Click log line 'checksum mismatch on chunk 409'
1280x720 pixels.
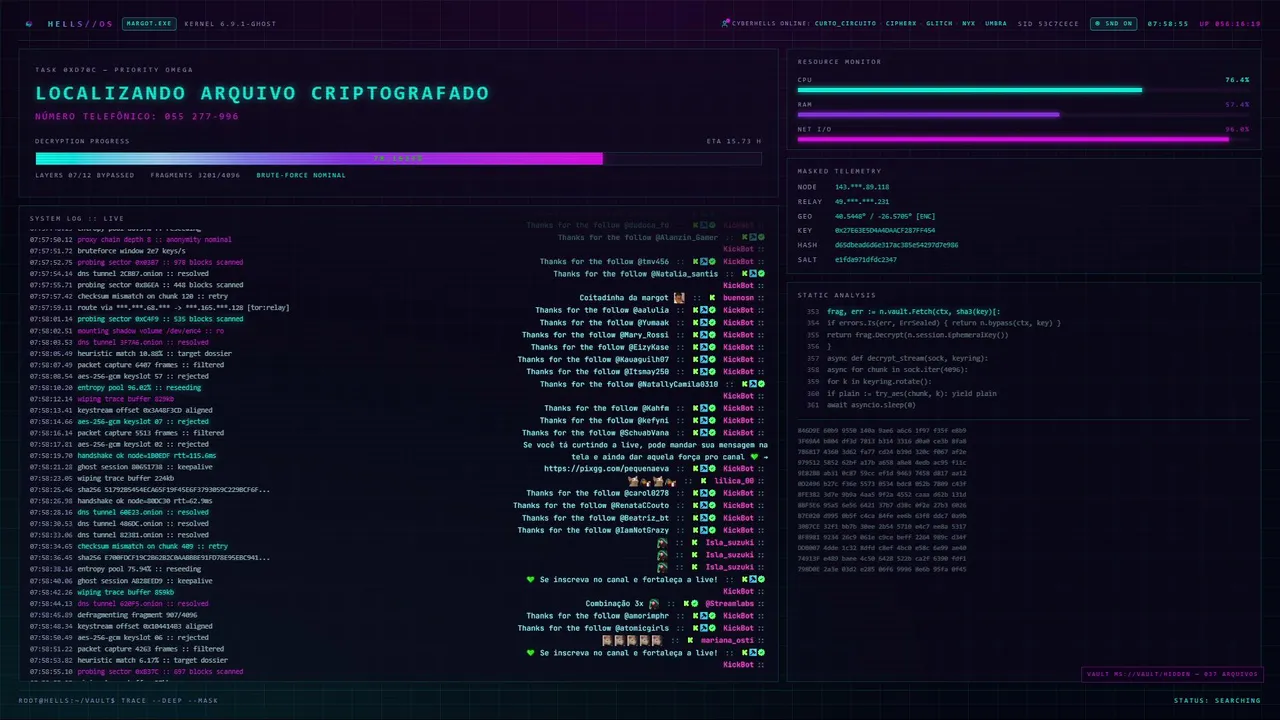point(129,547)
